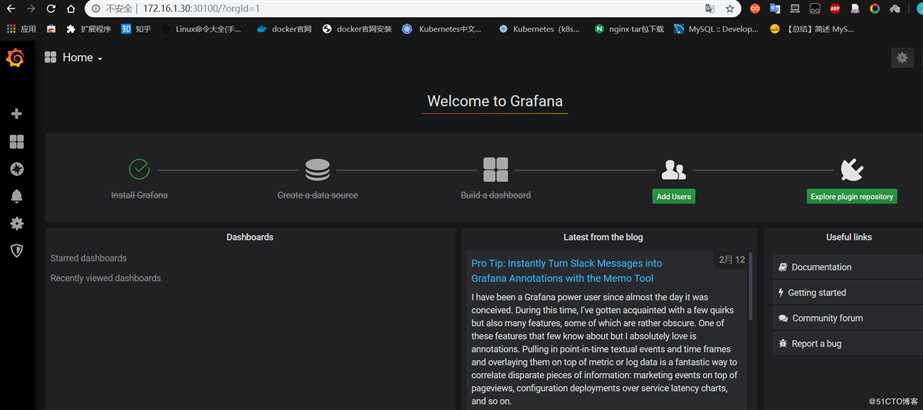
Task: Open the Kubernetes中文 bookmark
Action: tap(443, 28)
